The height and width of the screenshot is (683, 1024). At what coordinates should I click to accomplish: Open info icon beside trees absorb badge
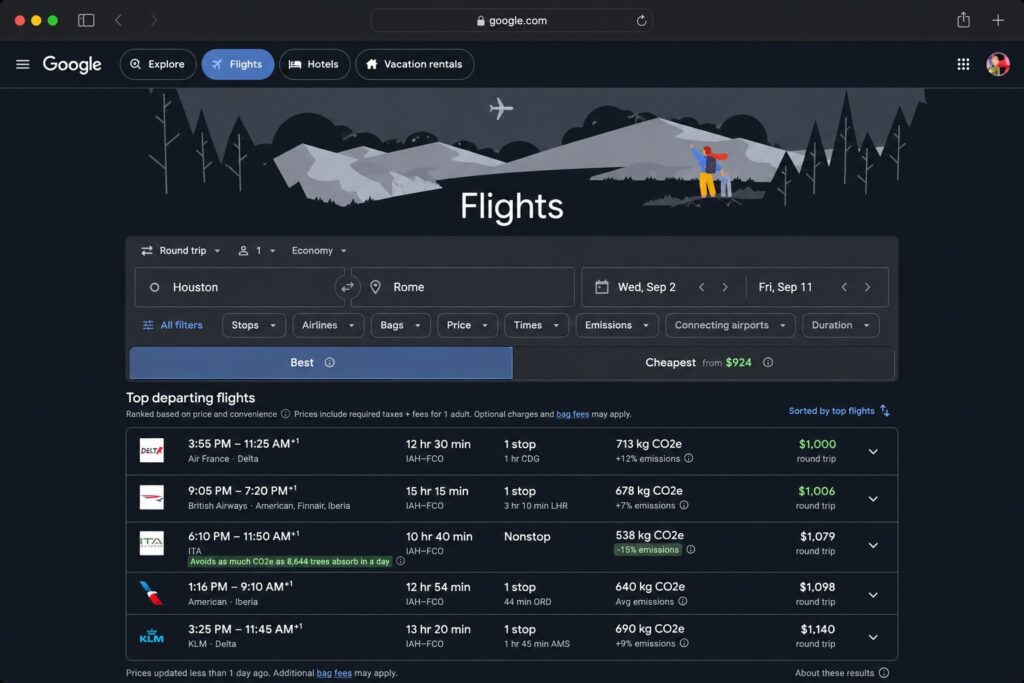click(x=400, y=561)
